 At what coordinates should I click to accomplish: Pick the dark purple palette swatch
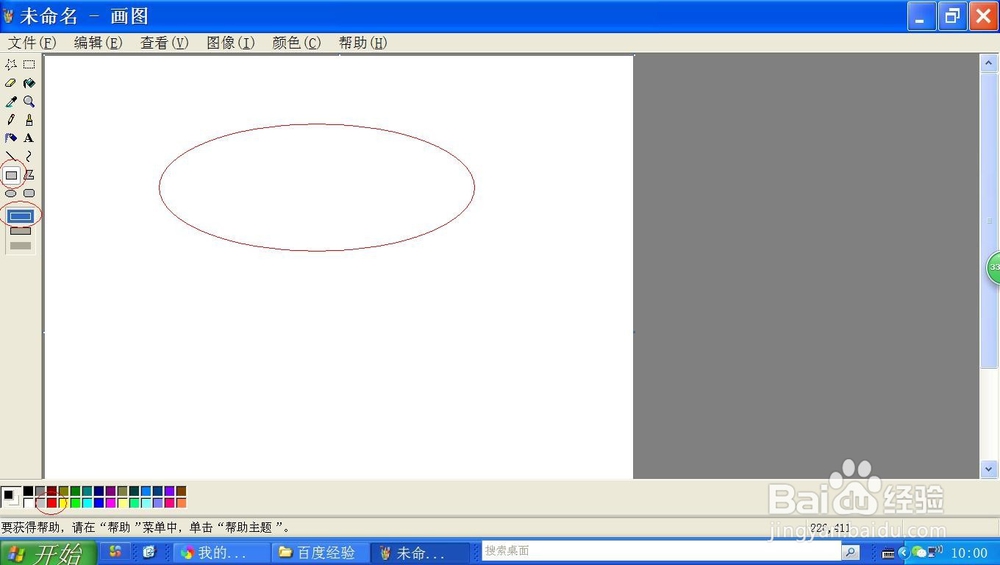click(x=110, y=491)
